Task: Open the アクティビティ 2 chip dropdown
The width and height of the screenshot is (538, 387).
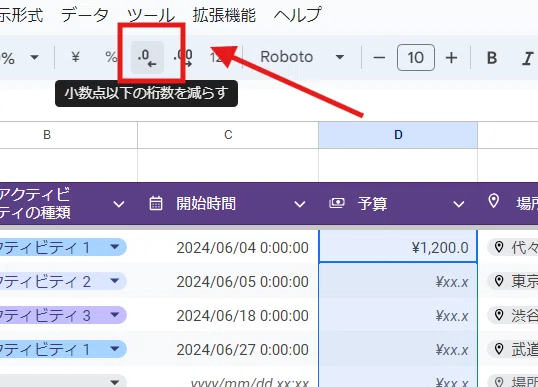Action: (x=115, y=281)
